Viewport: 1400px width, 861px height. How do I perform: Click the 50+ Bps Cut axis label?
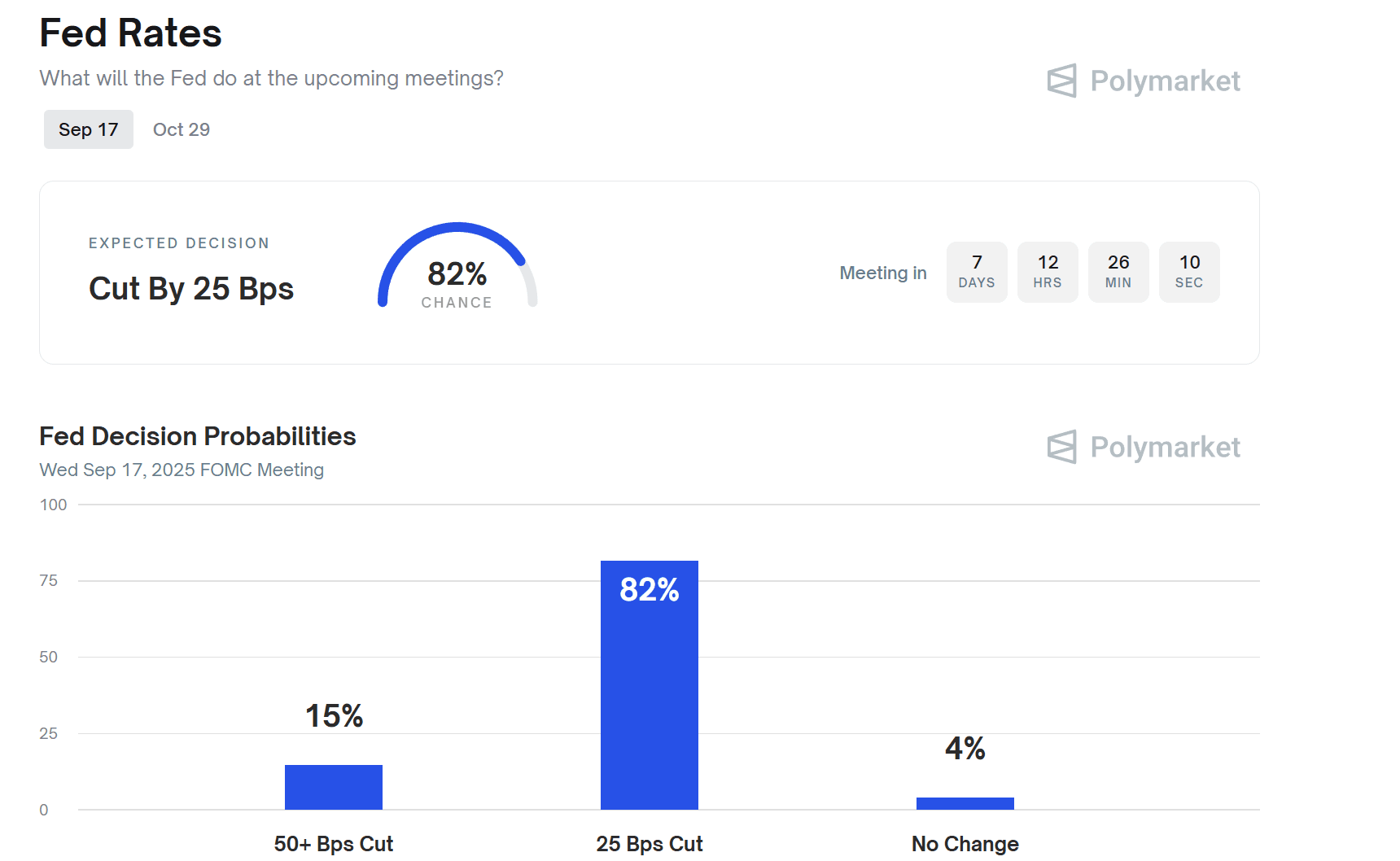334,844
